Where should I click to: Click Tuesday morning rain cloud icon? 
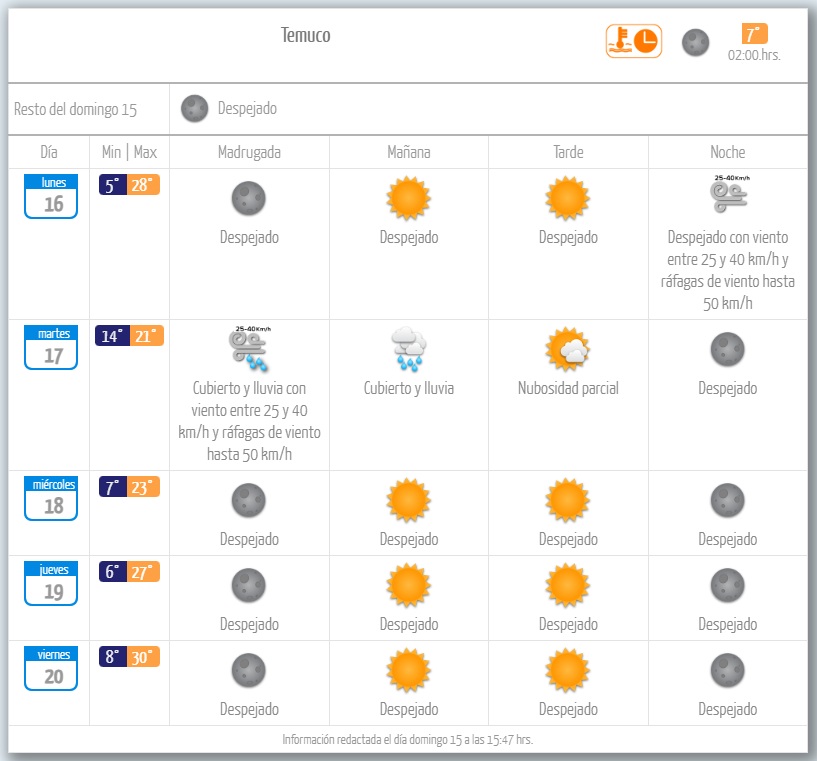coord(409,348)
